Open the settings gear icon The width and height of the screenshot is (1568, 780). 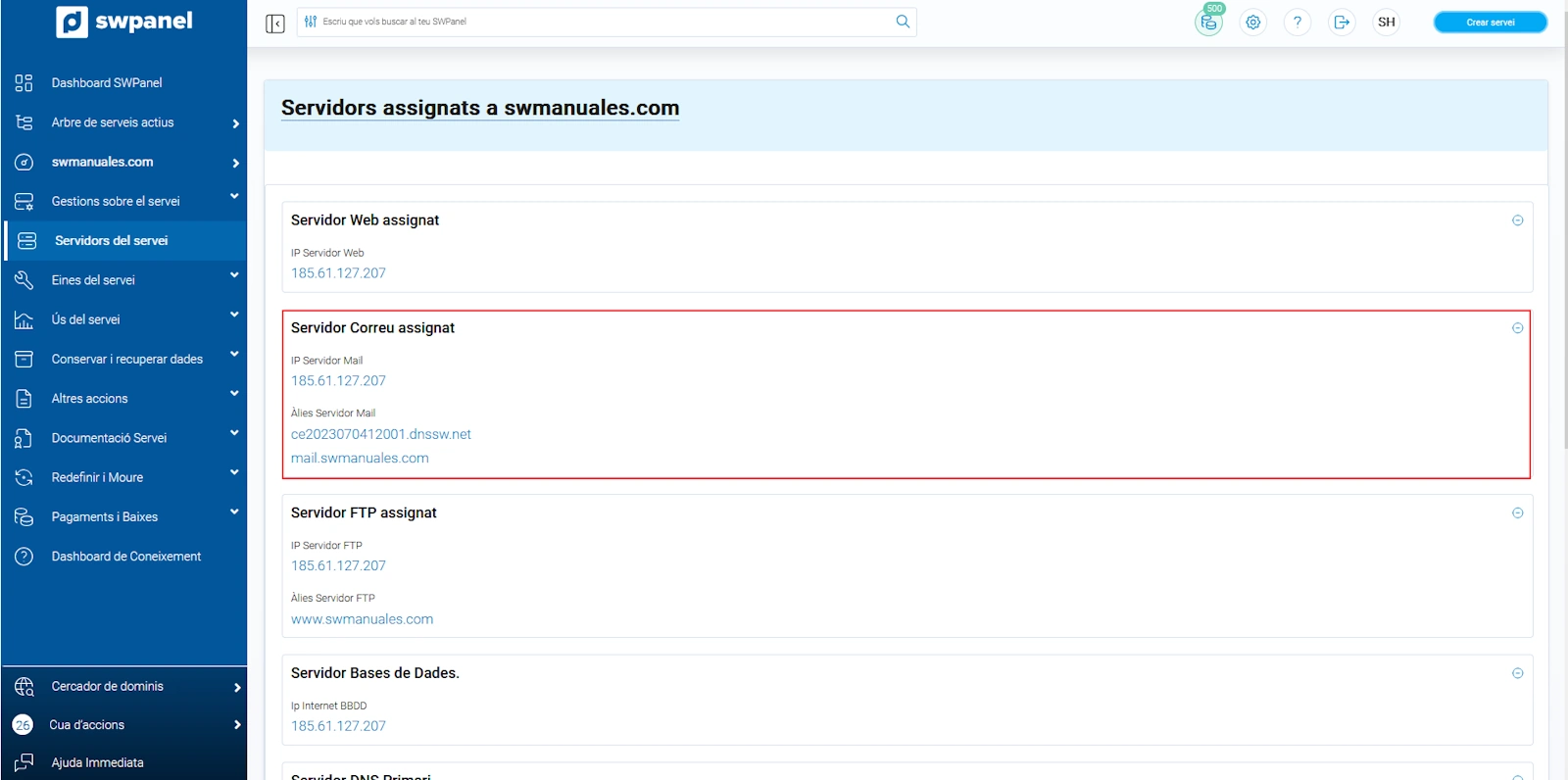pos(1252,23)
